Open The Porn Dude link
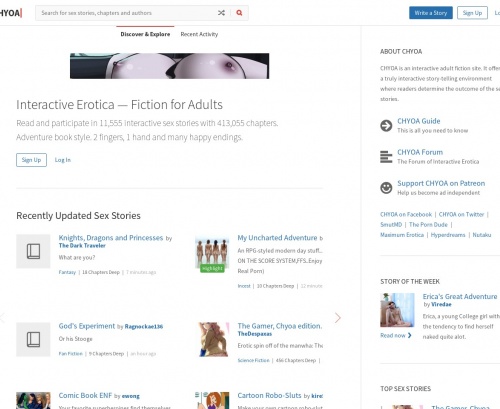Image resolution: width=500 pixels, height=409 pixels. click(428, 225)
